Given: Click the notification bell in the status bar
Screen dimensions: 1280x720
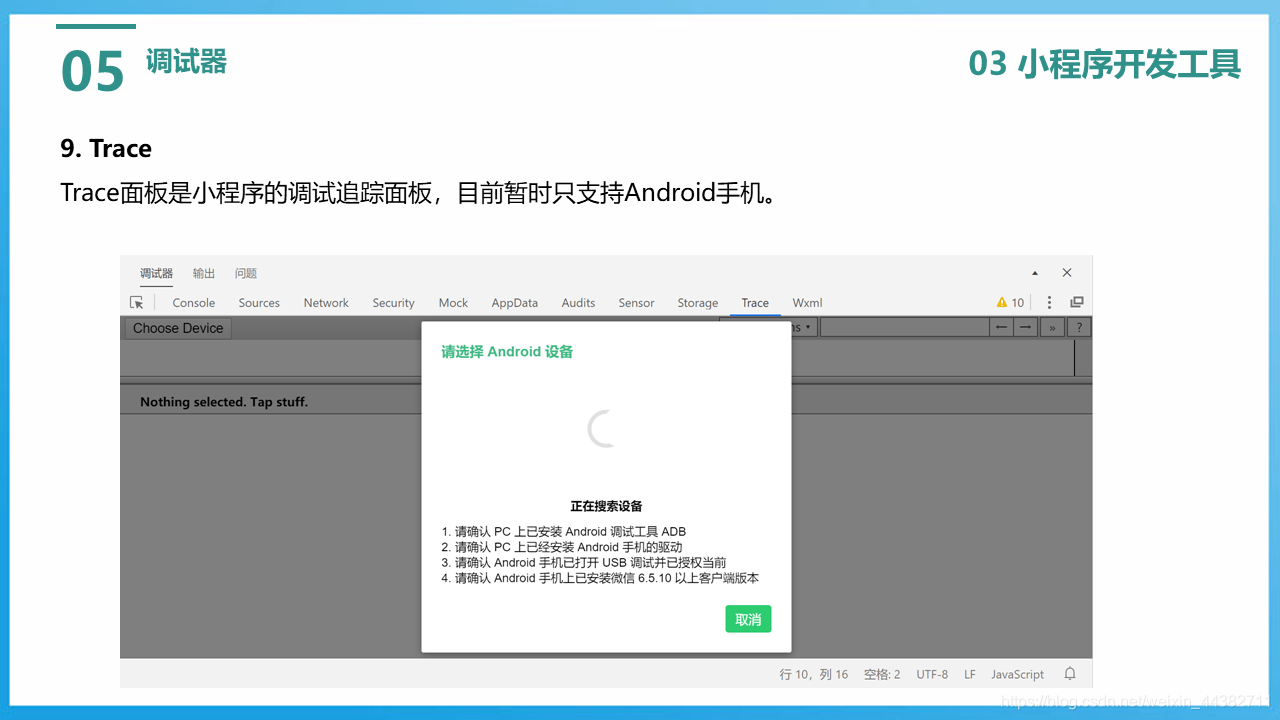Looking at the screenshot, I should (1070, 674).
